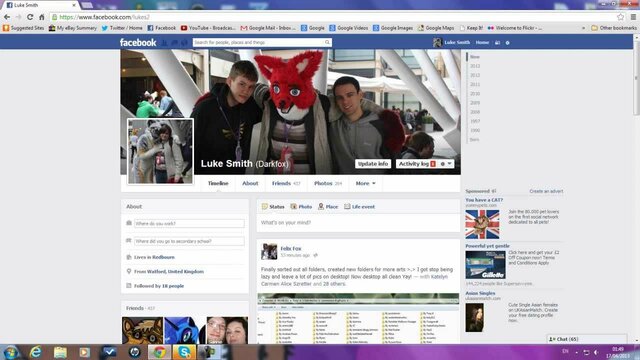Open Windows Explorer folder on taskbar
The image size is (640, 360).
[60, 352]
